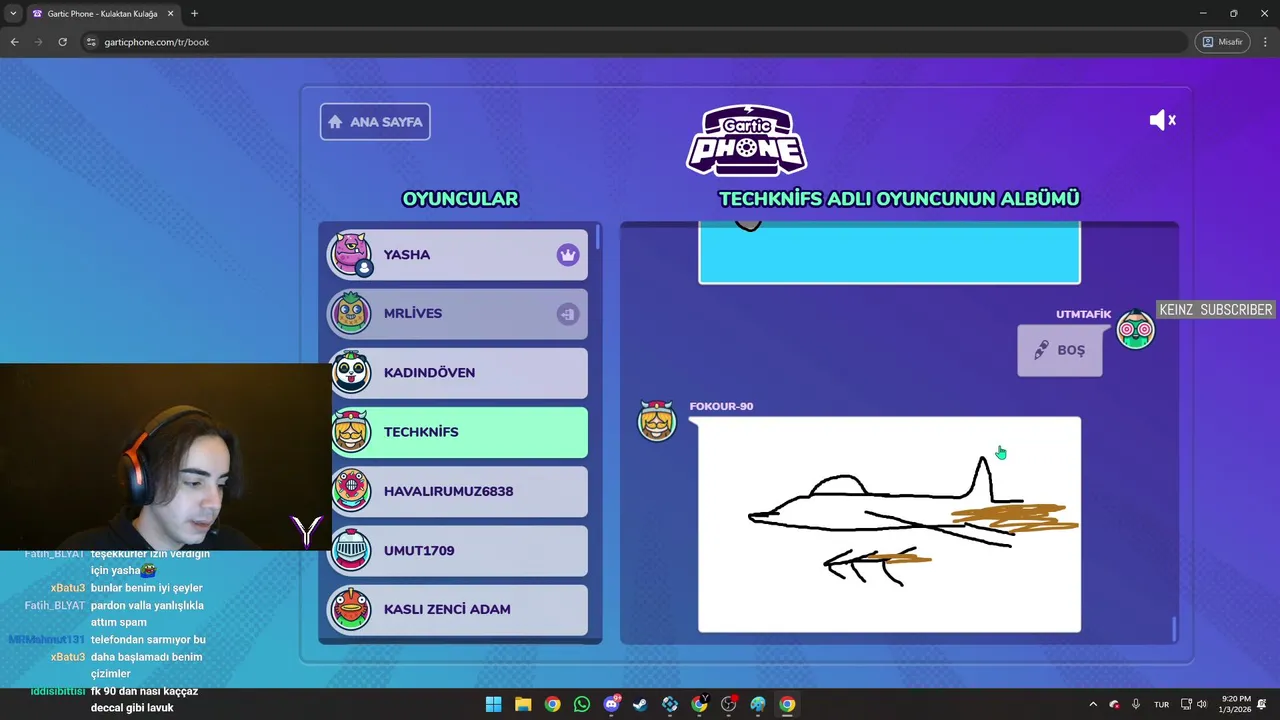Click UMUT1709 knight helmet avatar

(351, 549)
